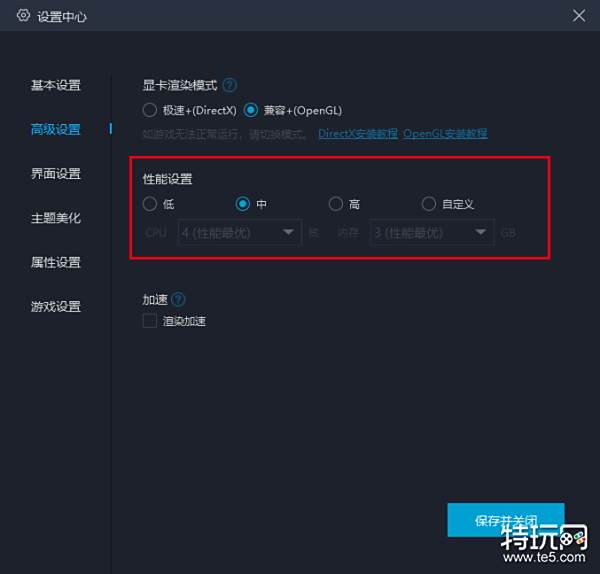This screenshot has height=574, width=600.
Task: Click the help icon next to 加速
Action: click(x=178, y=299)
